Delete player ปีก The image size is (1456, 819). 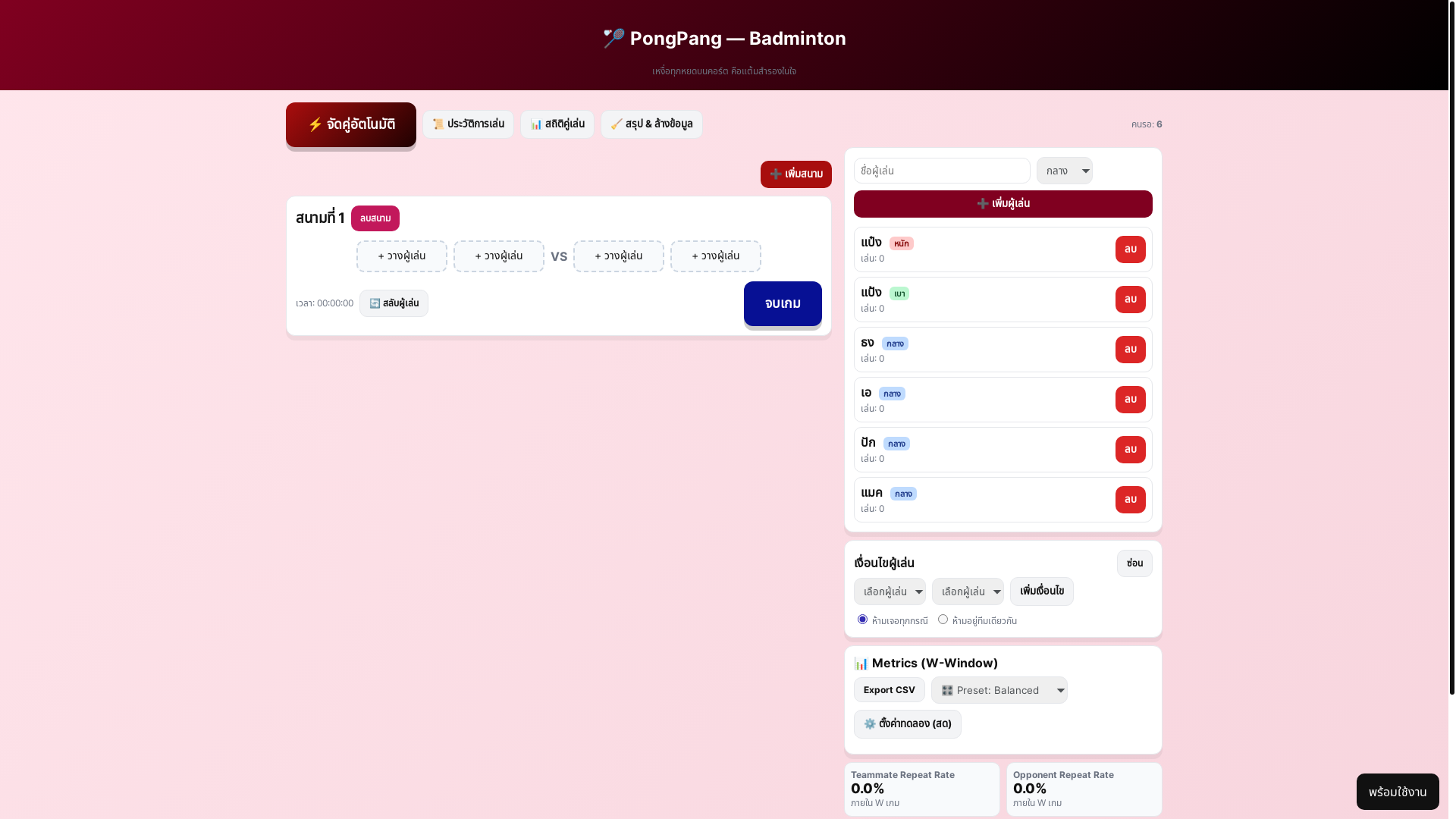tap(1130, 450)
